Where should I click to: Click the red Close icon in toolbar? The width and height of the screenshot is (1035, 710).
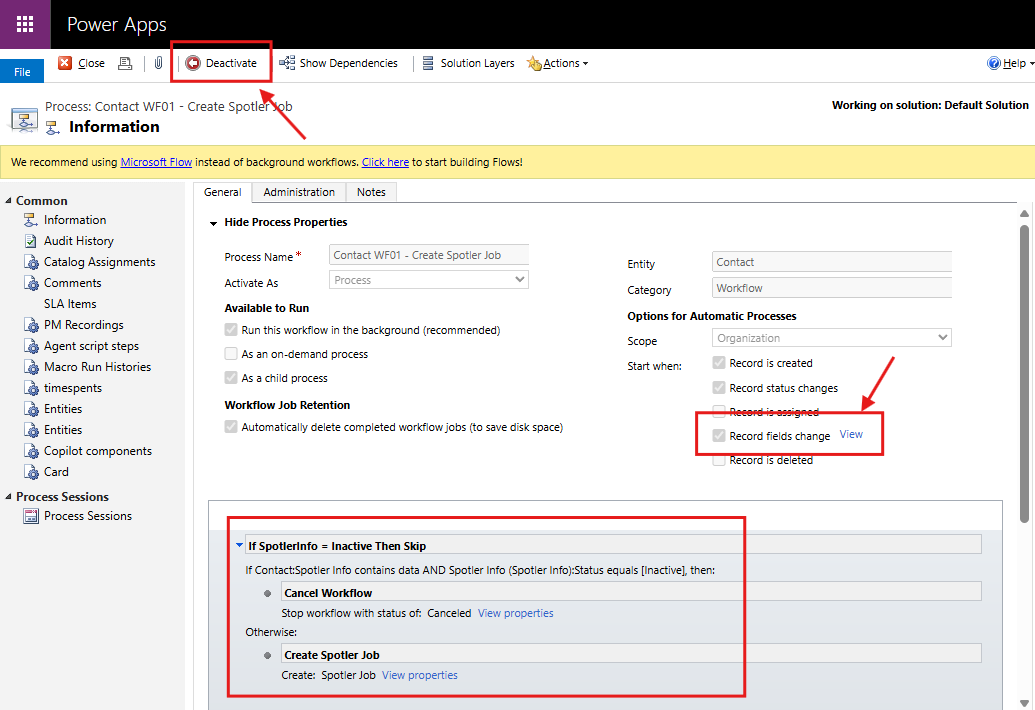click(65, 63)
